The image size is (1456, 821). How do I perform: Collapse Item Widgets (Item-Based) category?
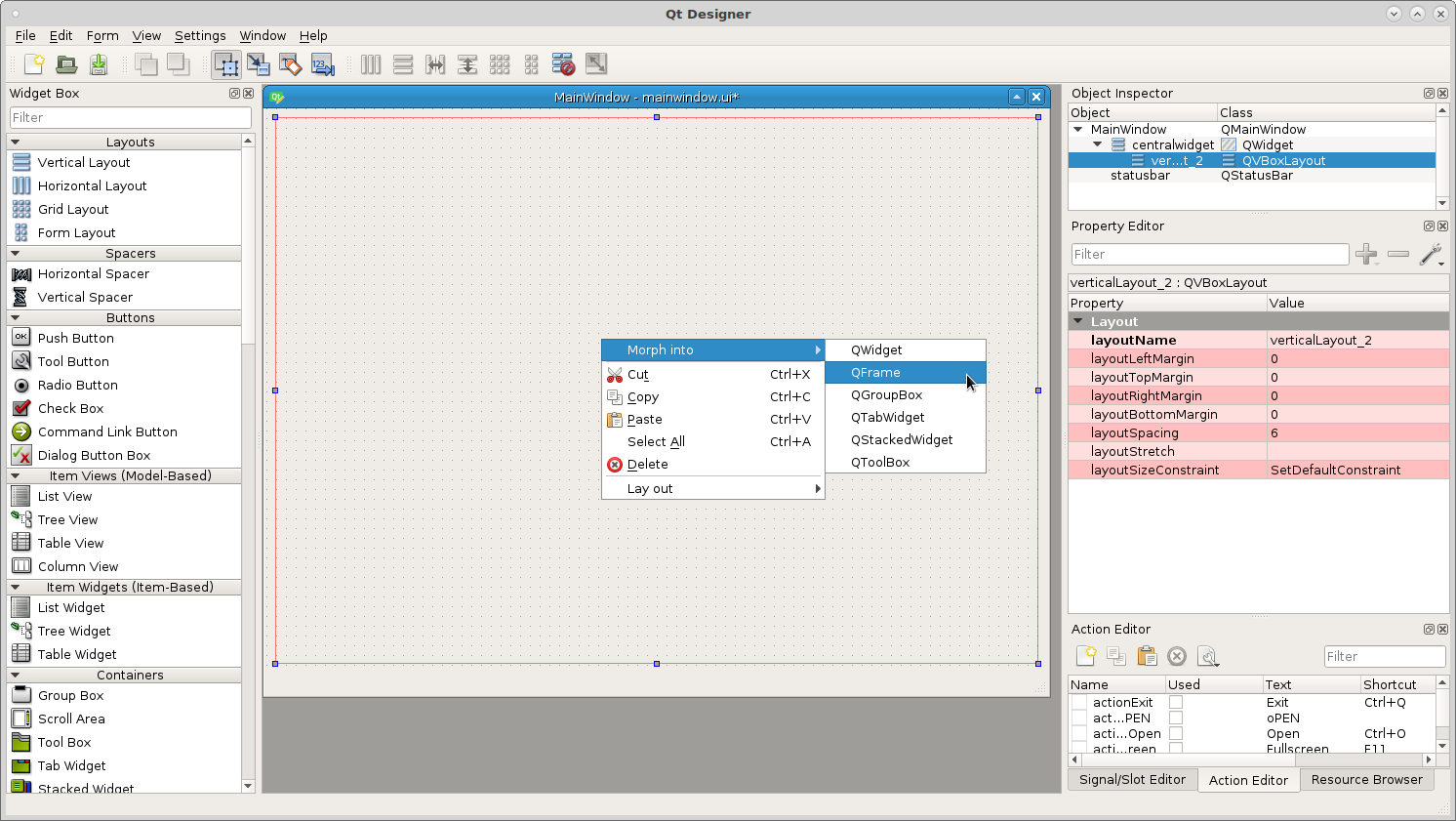point(16,587)
